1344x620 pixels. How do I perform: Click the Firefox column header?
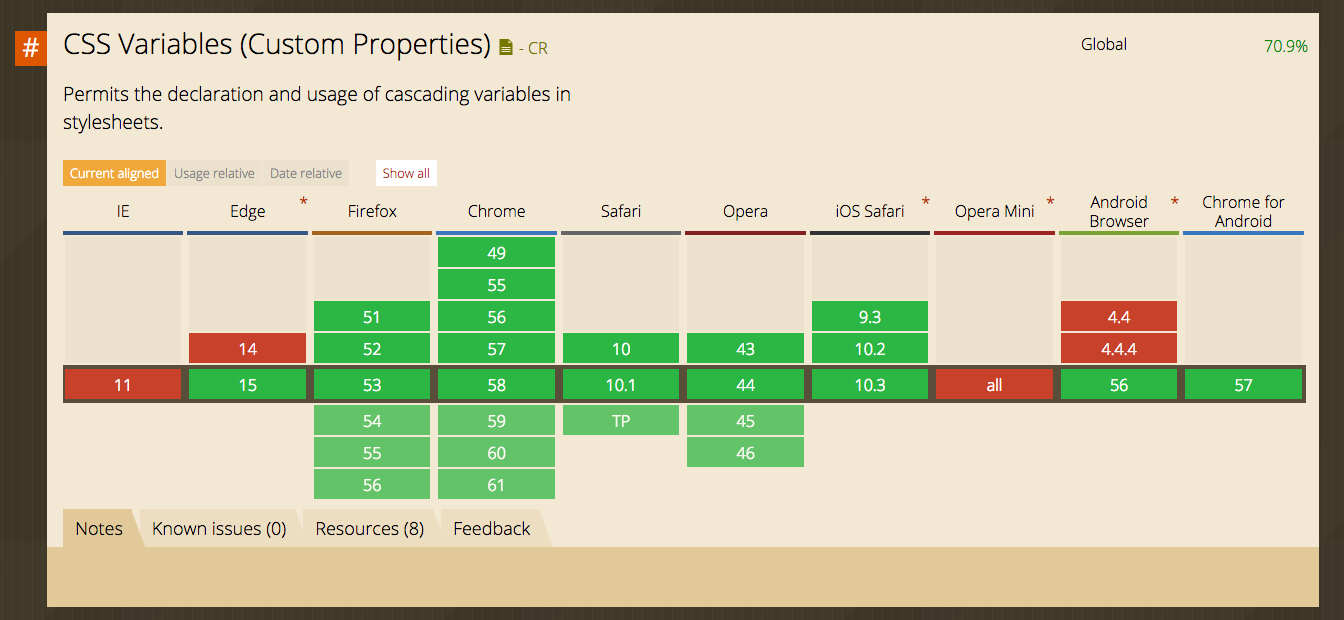point(372,211)
